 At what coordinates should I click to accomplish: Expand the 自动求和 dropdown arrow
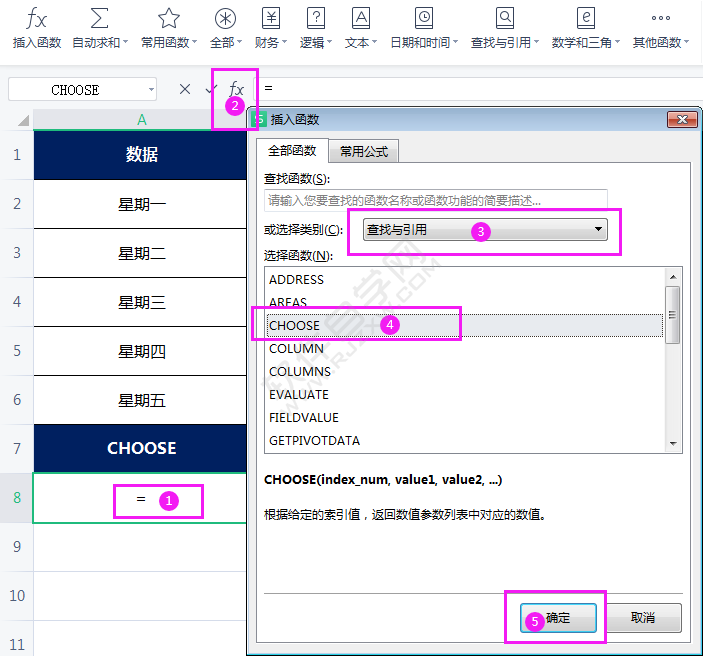(x=126, y=42)
